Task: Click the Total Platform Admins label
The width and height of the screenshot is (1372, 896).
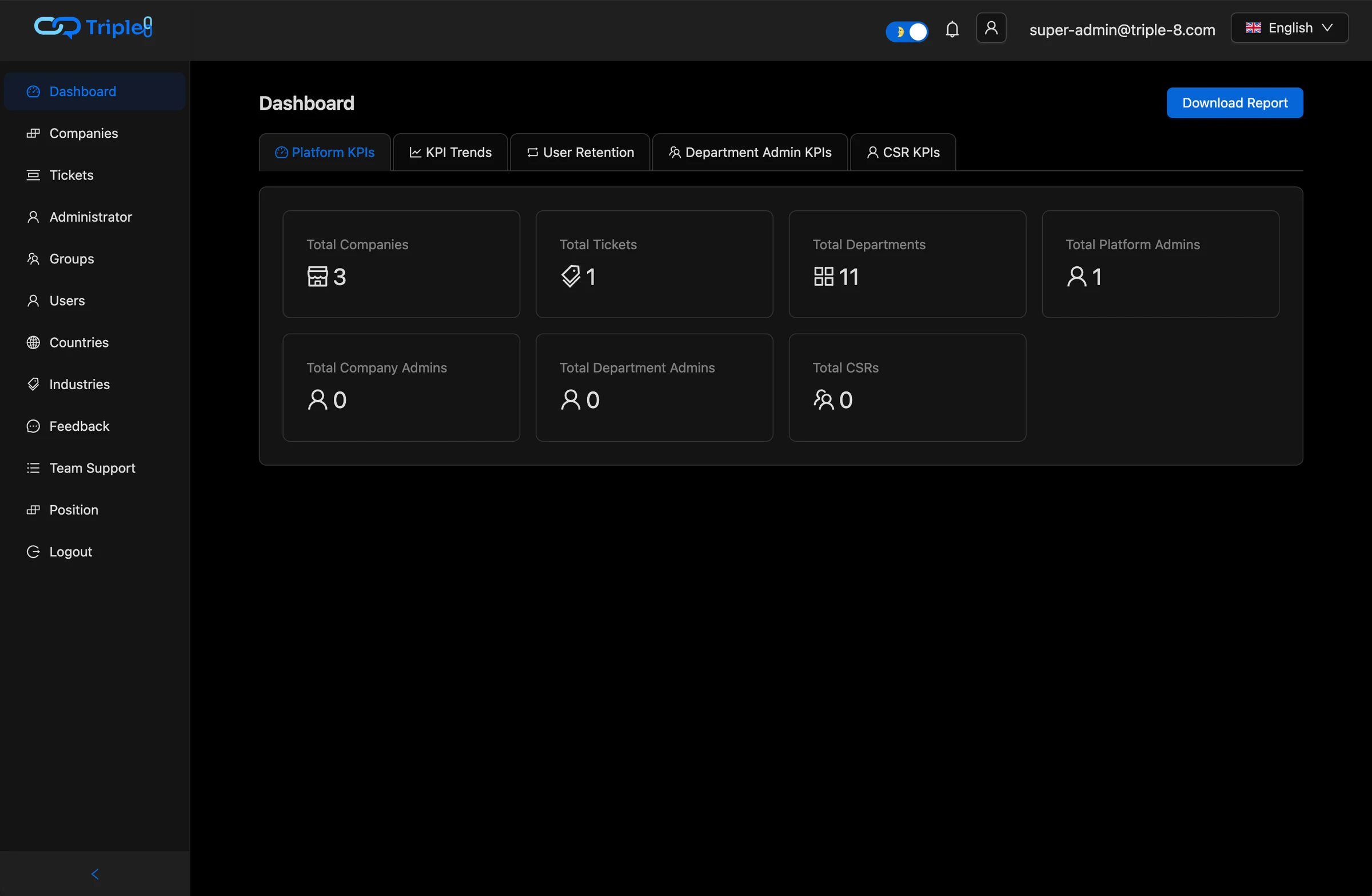Action: pos(1133,245)
